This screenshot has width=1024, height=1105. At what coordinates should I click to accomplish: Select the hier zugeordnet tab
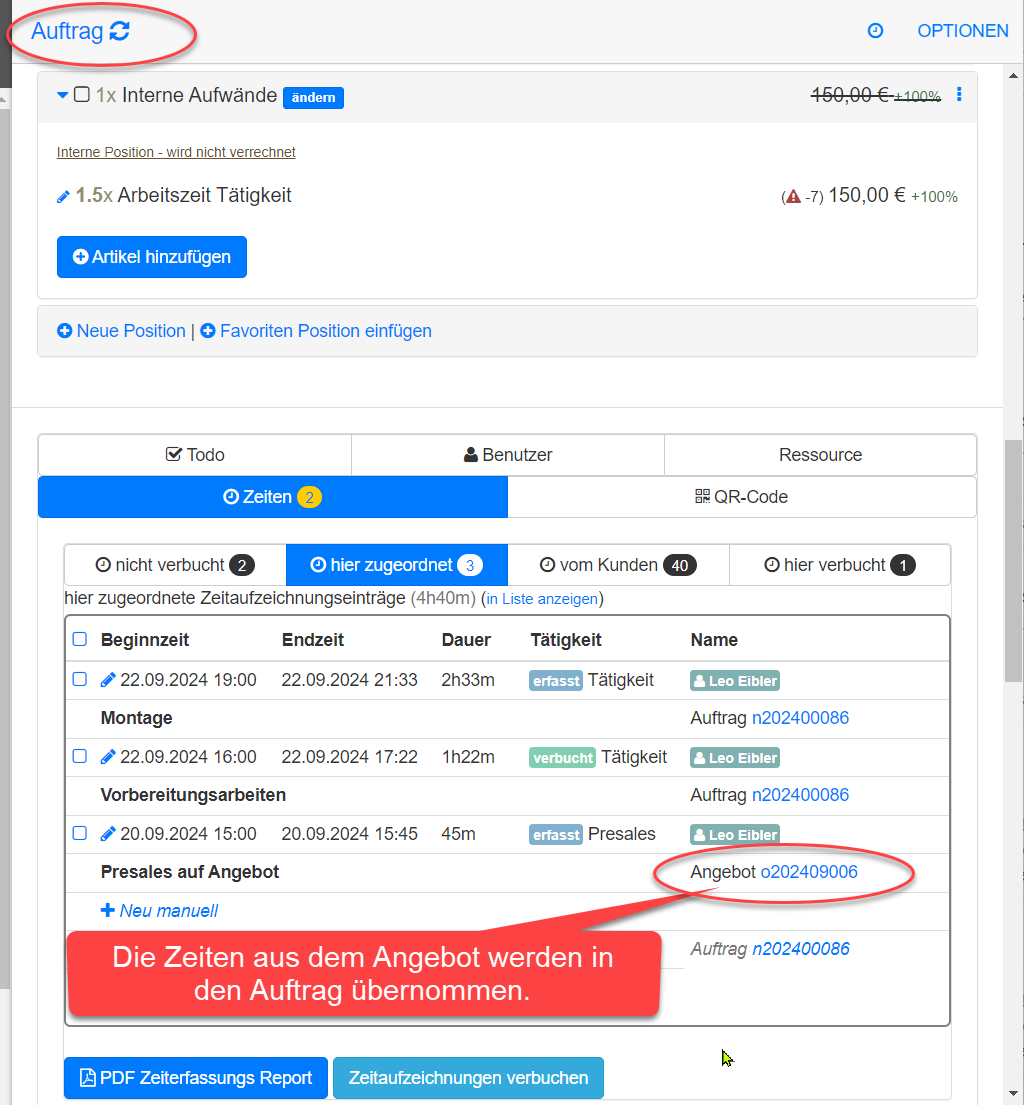[x=397, y=565]
